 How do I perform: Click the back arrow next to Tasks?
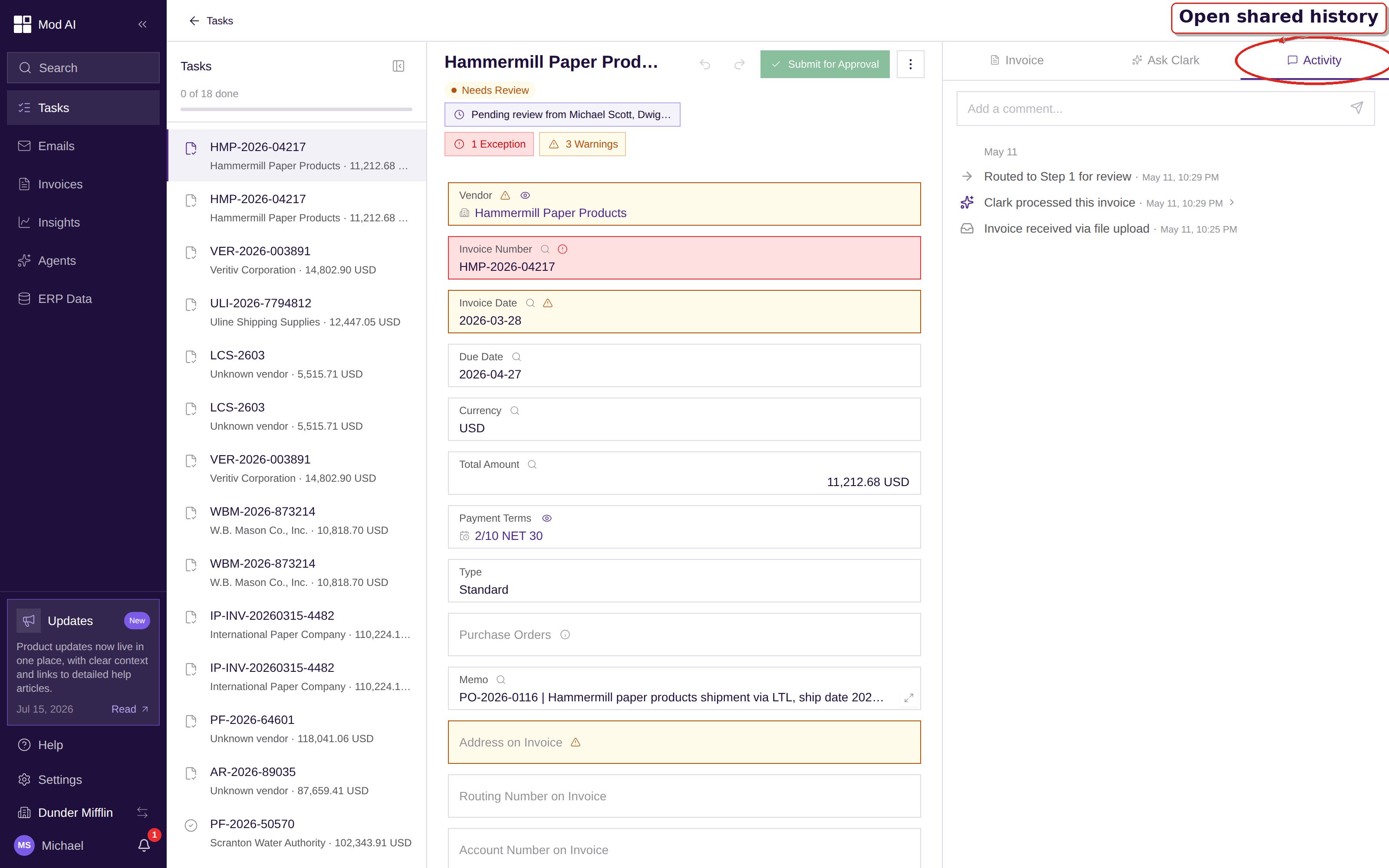pyautogui.click(x=194, y=21)
